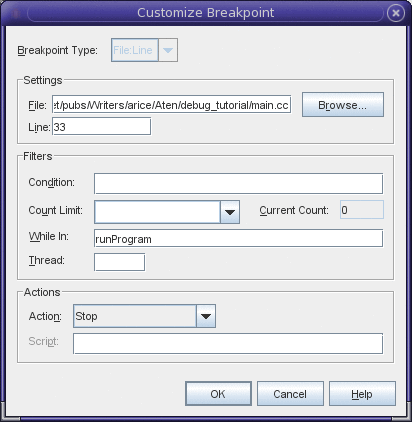Click the Count Limit combo text box
Viewport: 412px width, 422px height.
[x=157, y=212]
